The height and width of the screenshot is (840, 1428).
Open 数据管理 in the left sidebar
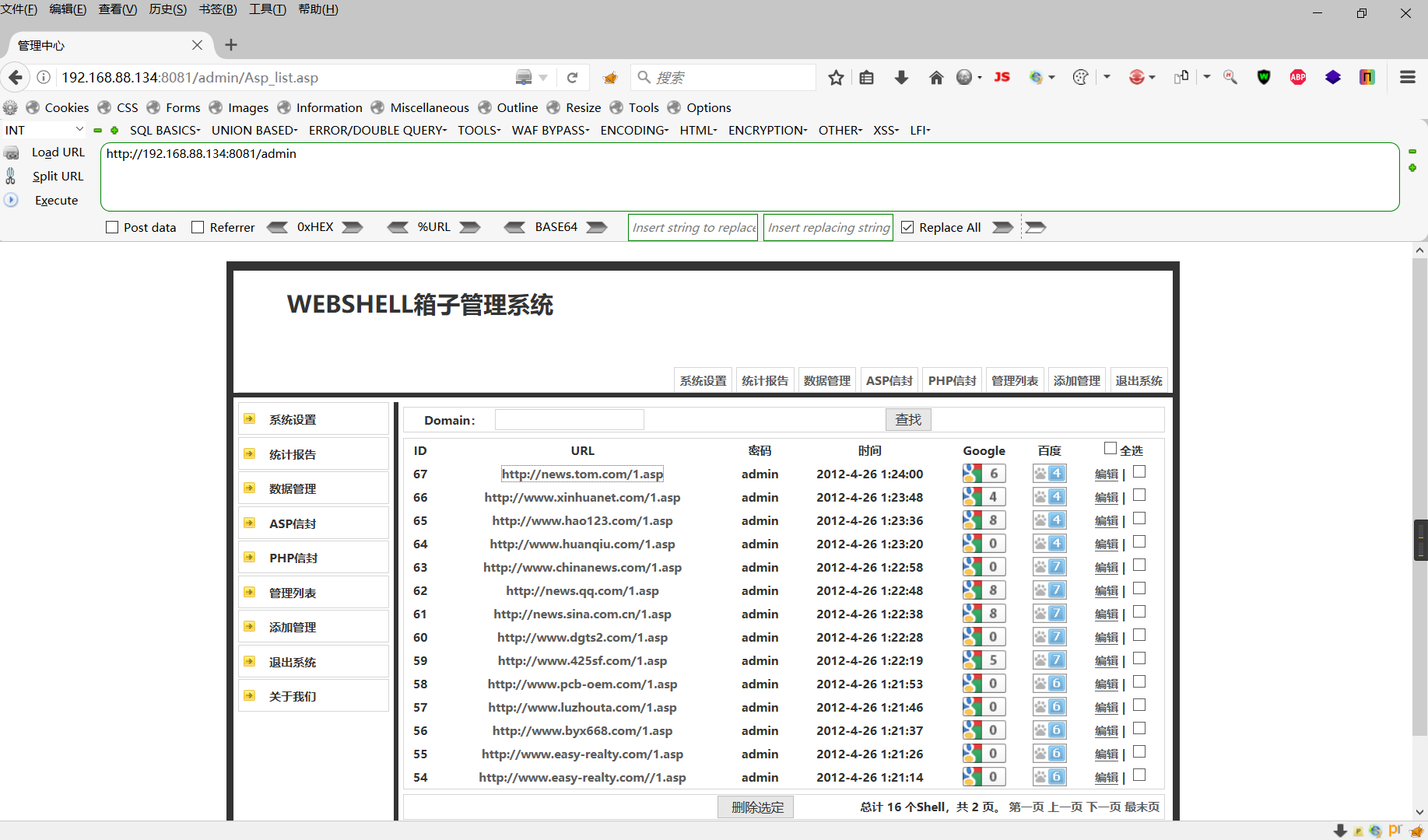314,488
